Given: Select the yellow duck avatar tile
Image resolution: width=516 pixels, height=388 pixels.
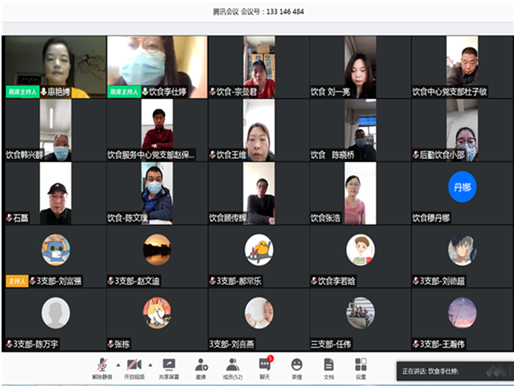Looking at the screenshot, I should coord(259,250).
